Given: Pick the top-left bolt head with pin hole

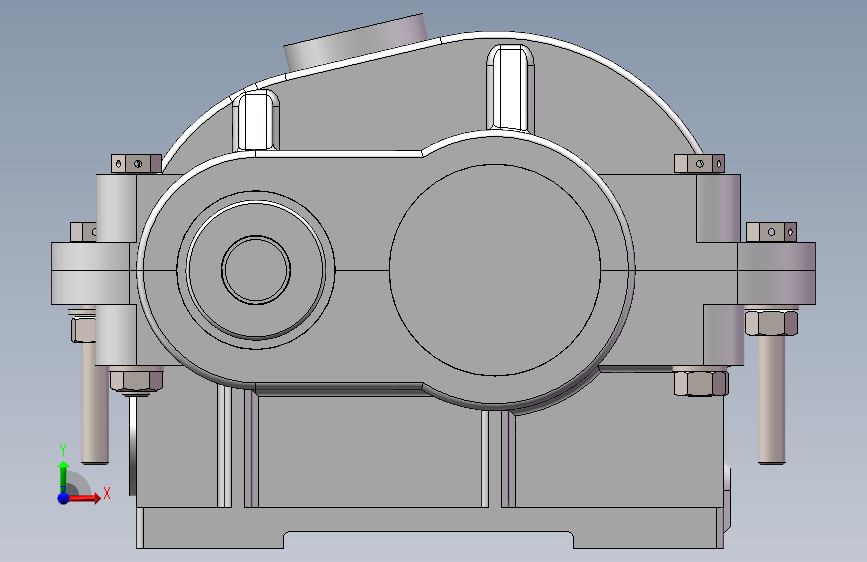Looking at the screenshot, I should pyautogui.click(x=136, y=164).
